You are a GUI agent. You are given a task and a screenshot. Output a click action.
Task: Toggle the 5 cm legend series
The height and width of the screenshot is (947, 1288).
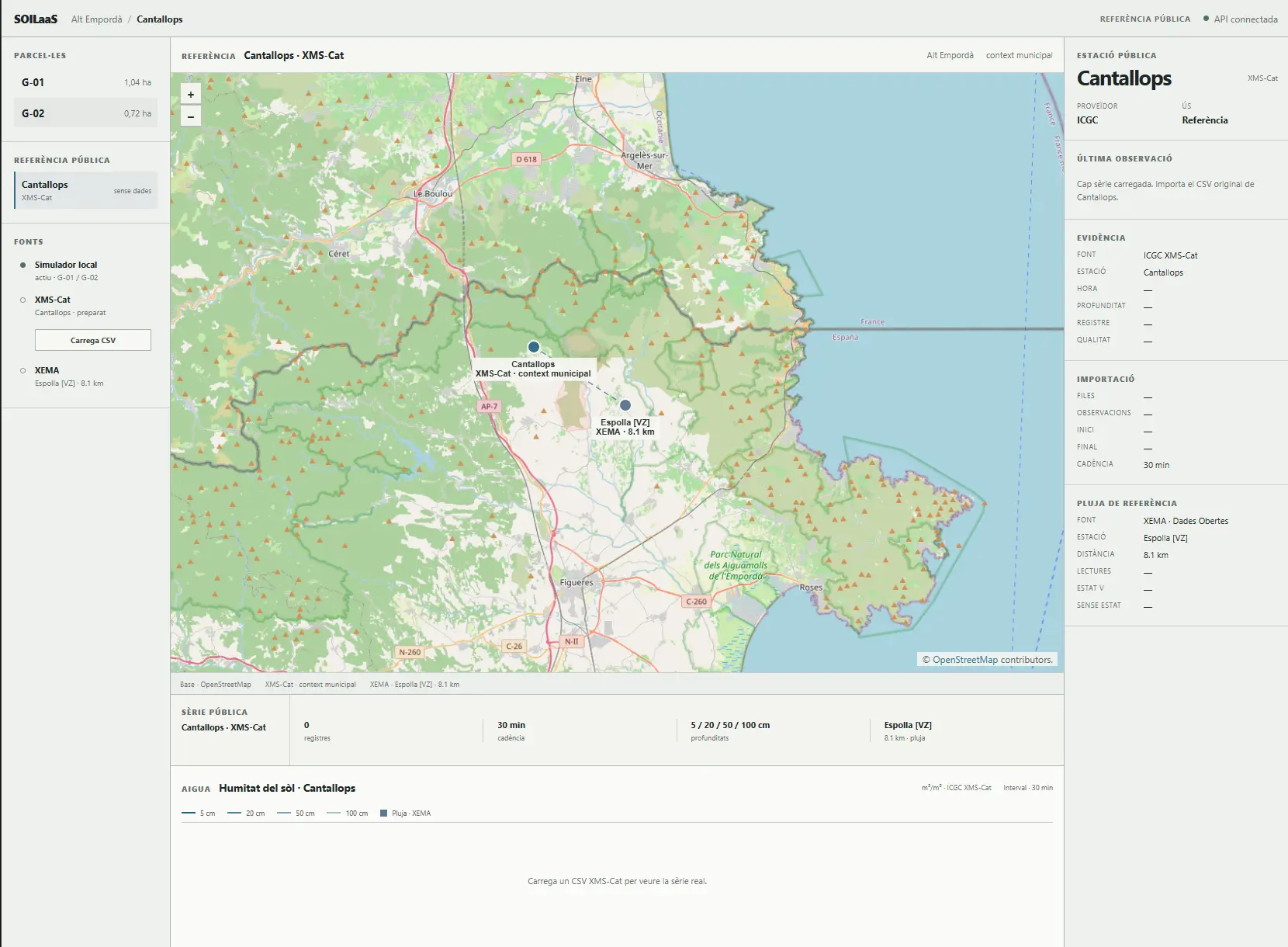tap(199, 813)
